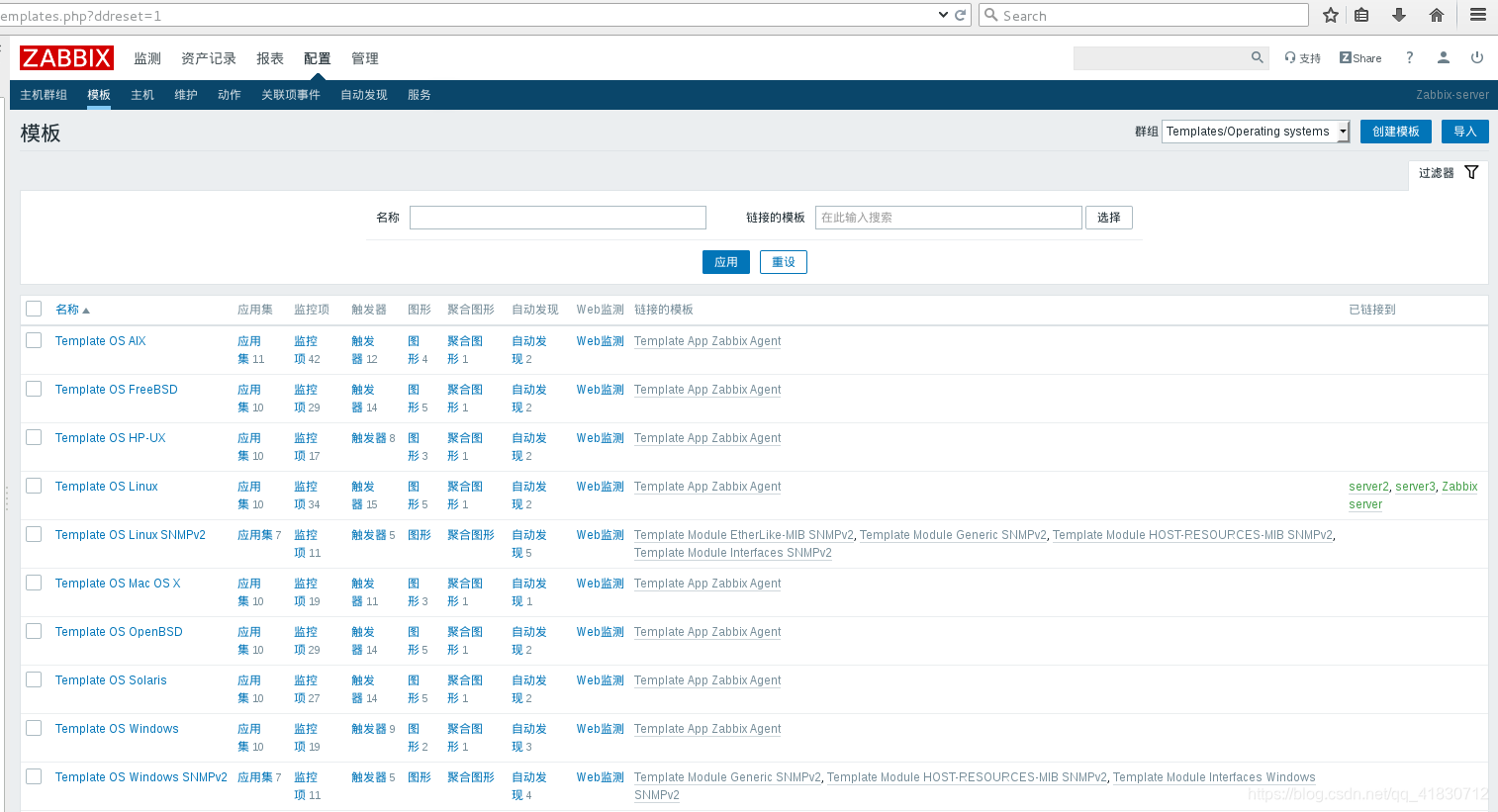Open the Template OS AIX link
The image size is (1498, 812).
pyautogui.click(x=101, y=341)
